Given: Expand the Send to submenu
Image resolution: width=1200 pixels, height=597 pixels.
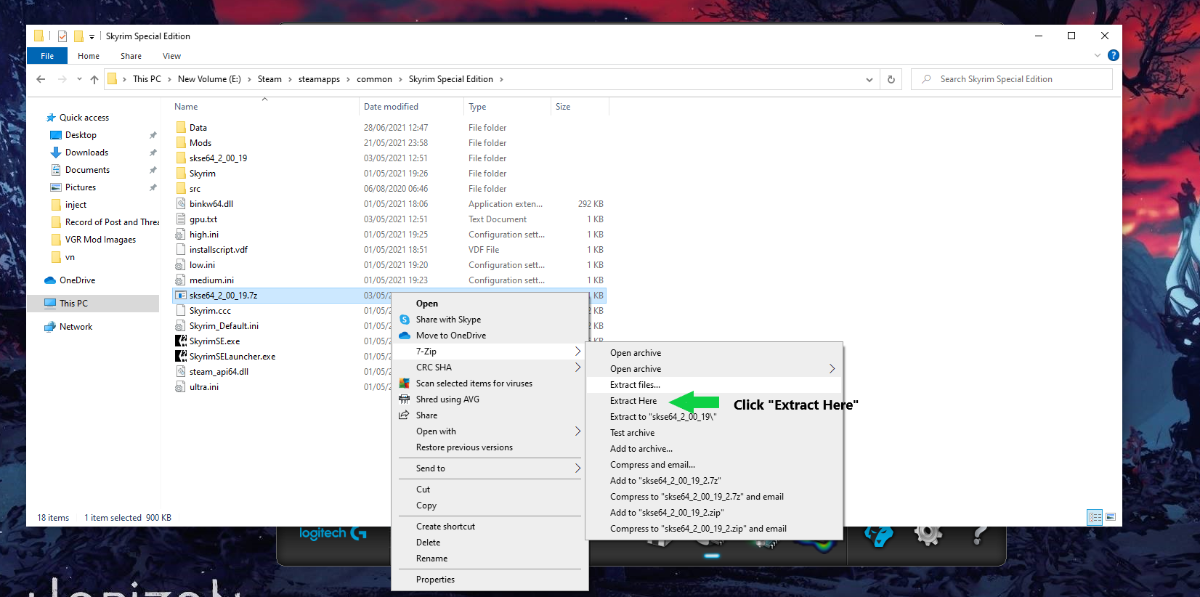Looking at the screenshot, I should tap(490, 468).
